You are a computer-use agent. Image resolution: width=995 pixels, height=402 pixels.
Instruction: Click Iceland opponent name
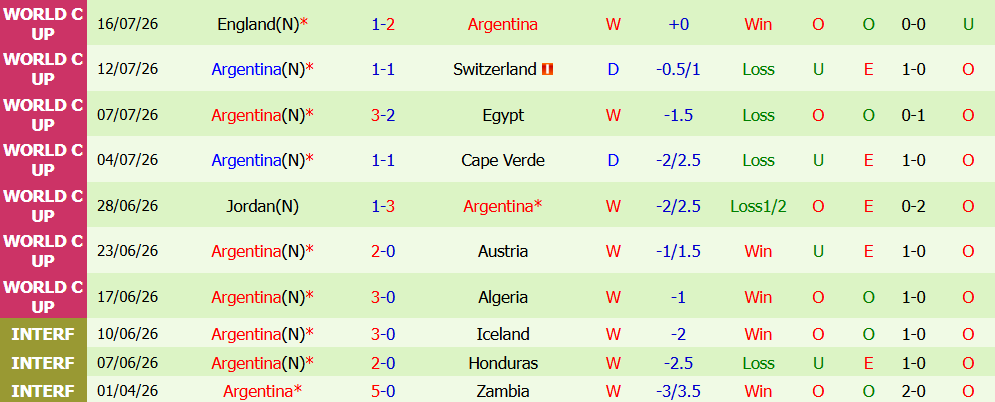(x=503, y=334)
